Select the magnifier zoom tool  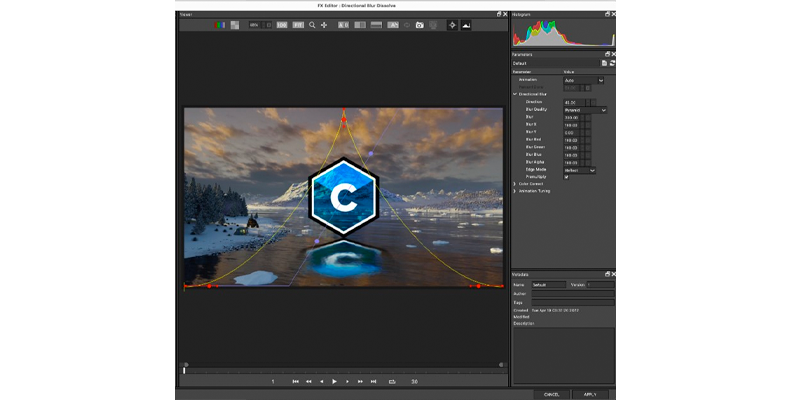312,25
